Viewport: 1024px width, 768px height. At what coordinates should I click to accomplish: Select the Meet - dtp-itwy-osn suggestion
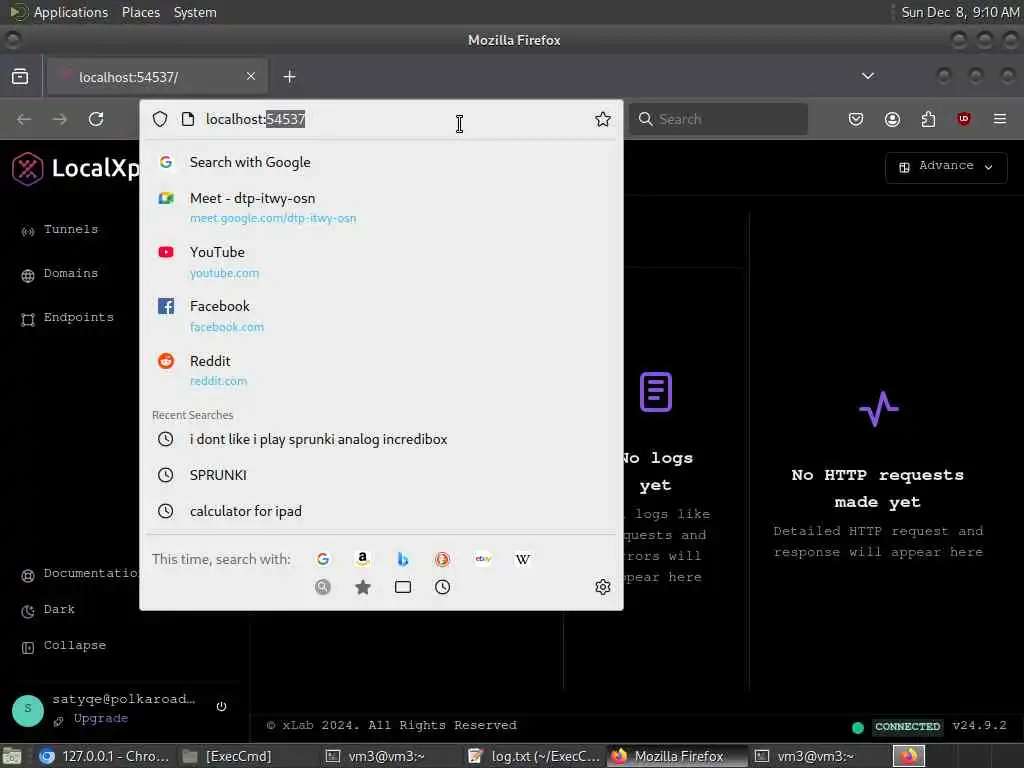point(381,207)
